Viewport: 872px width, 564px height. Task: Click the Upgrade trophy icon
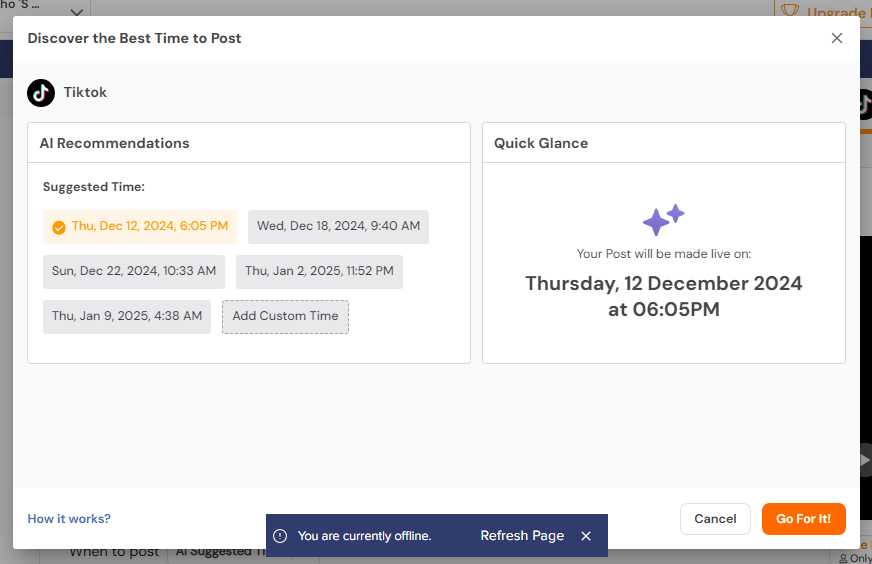790,9
